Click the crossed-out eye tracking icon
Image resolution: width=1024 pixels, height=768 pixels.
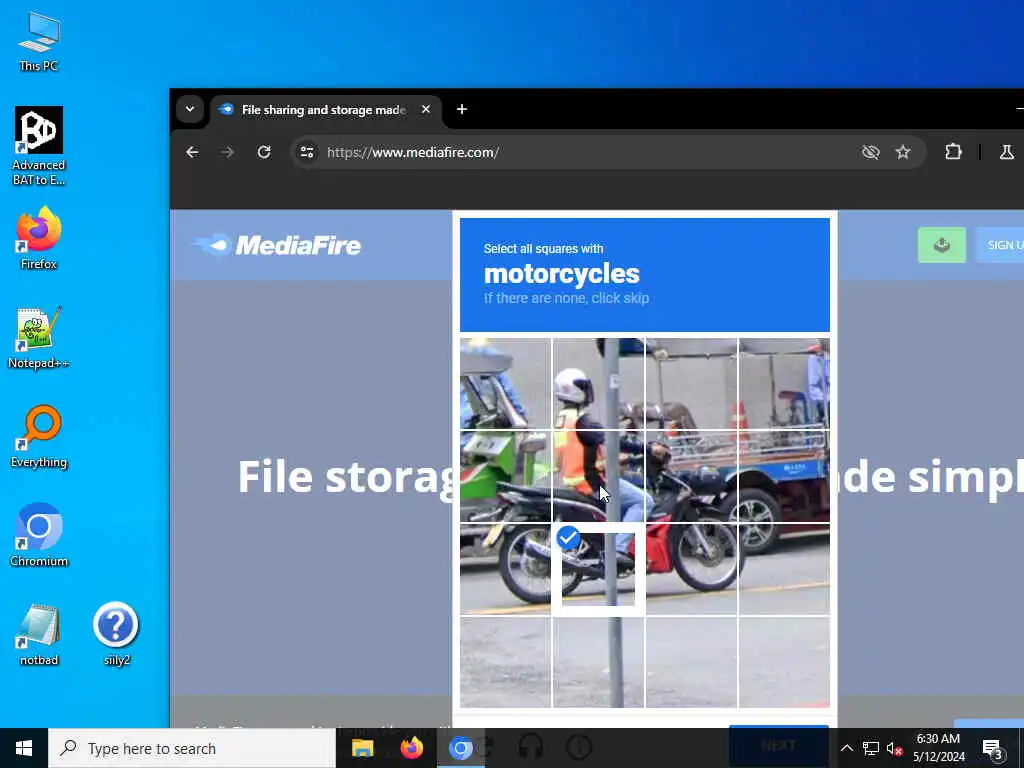871,152
